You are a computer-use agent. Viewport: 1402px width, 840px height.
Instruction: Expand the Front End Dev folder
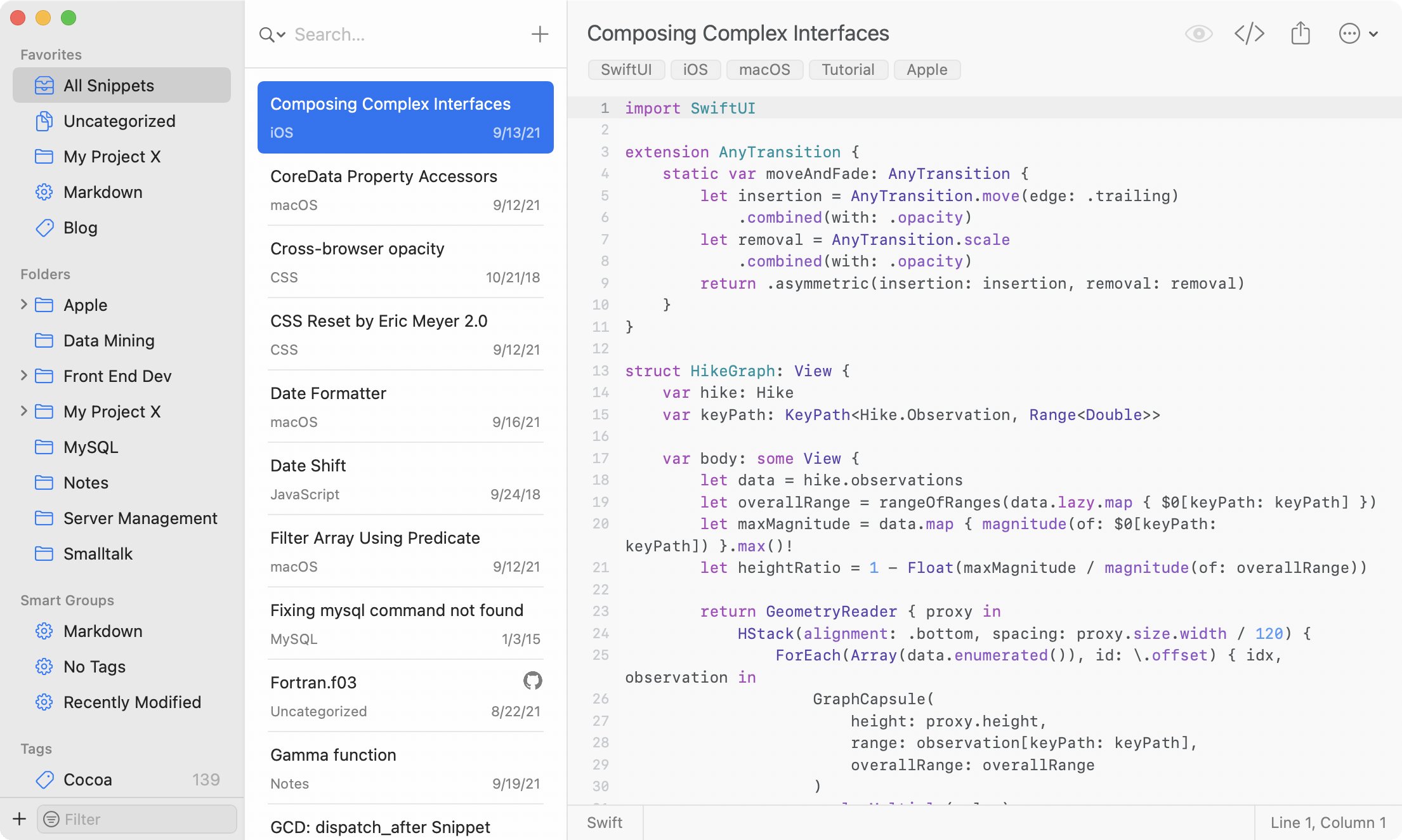coord(23,376)
